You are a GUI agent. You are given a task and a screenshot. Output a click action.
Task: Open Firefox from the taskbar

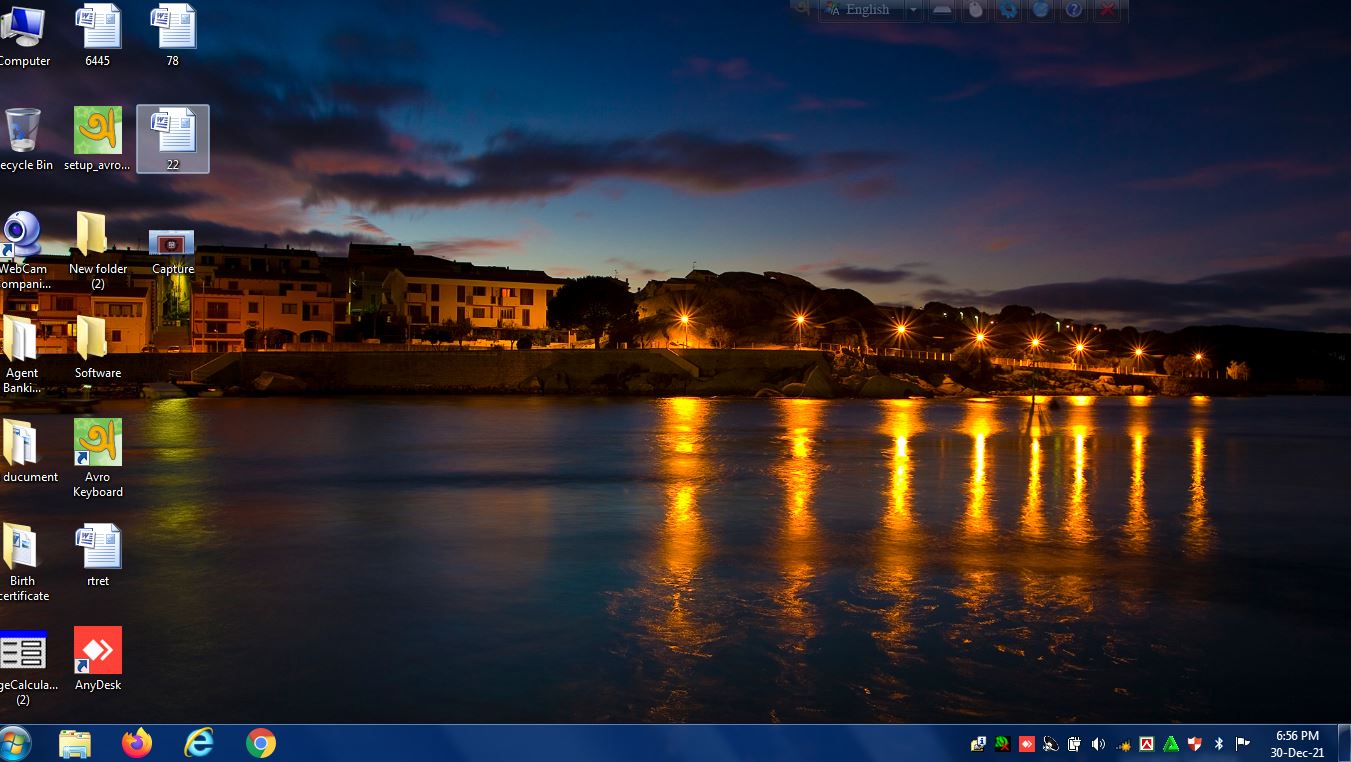pyautogui.click(x=137, y=743)
